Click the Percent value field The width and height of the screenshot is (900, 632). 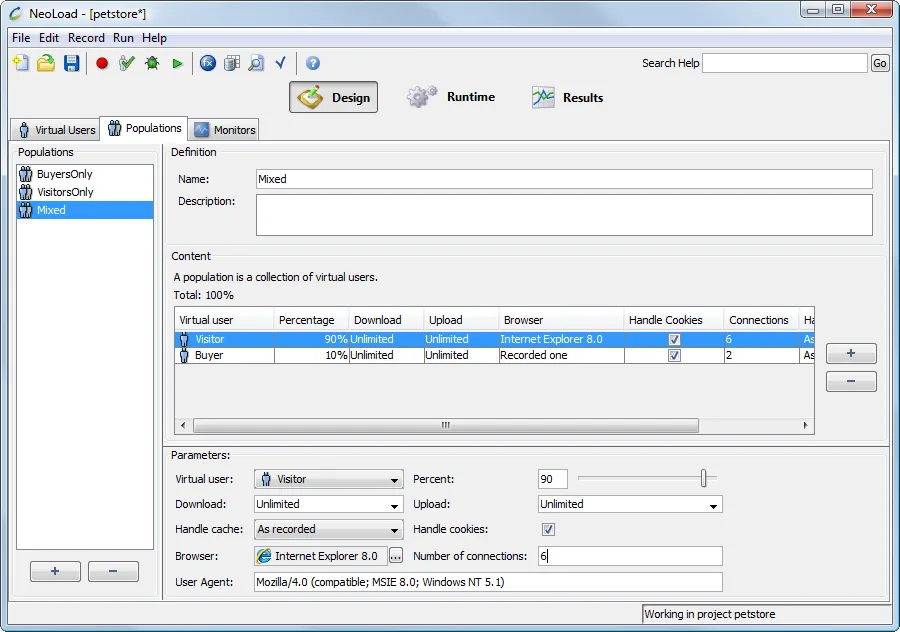pos(553,479)
